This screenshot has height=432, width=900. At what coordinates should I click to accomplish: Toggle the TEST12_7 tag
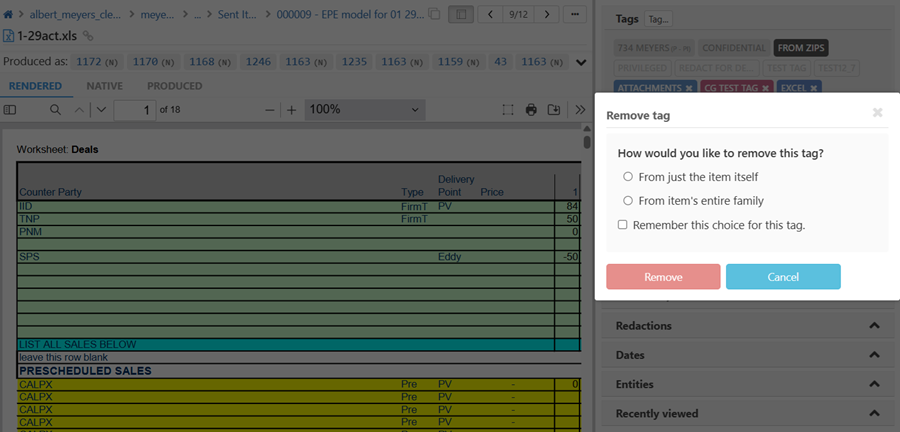[836, 68]
